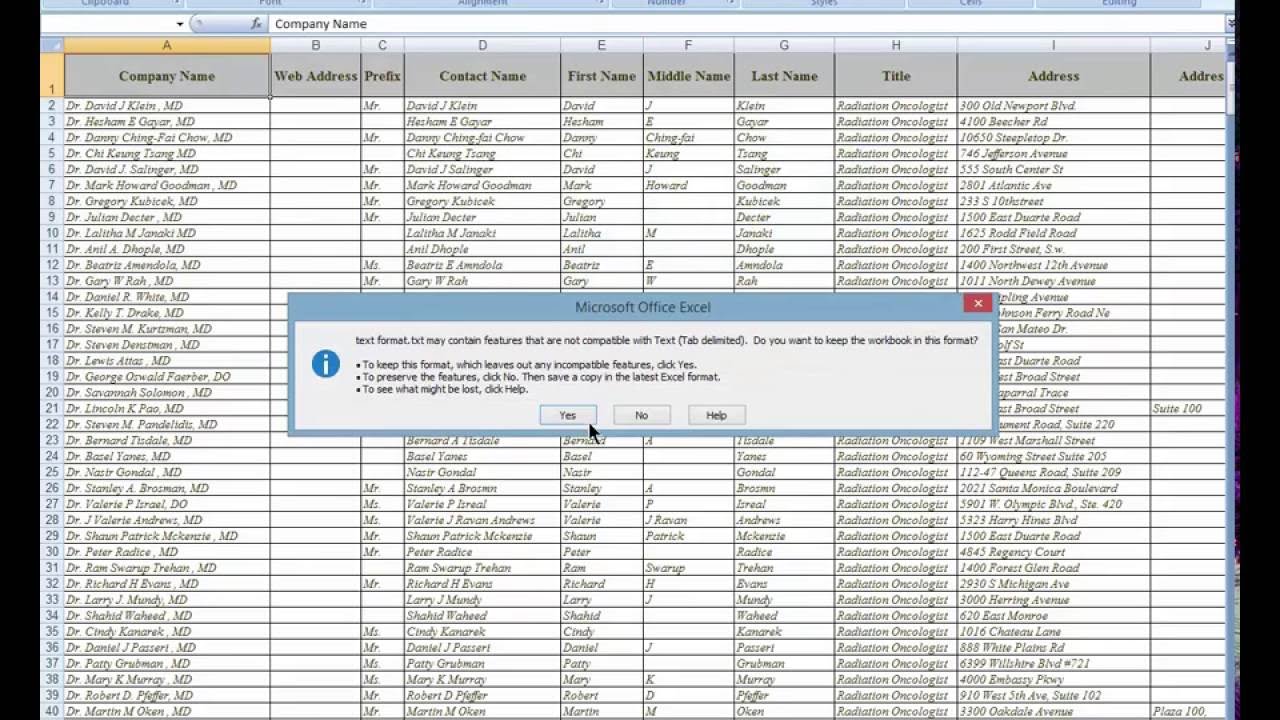1280x720 pixels.
Task: Select address cell 2021 Santa Monica Boulevard
Action: point(1053,488)
